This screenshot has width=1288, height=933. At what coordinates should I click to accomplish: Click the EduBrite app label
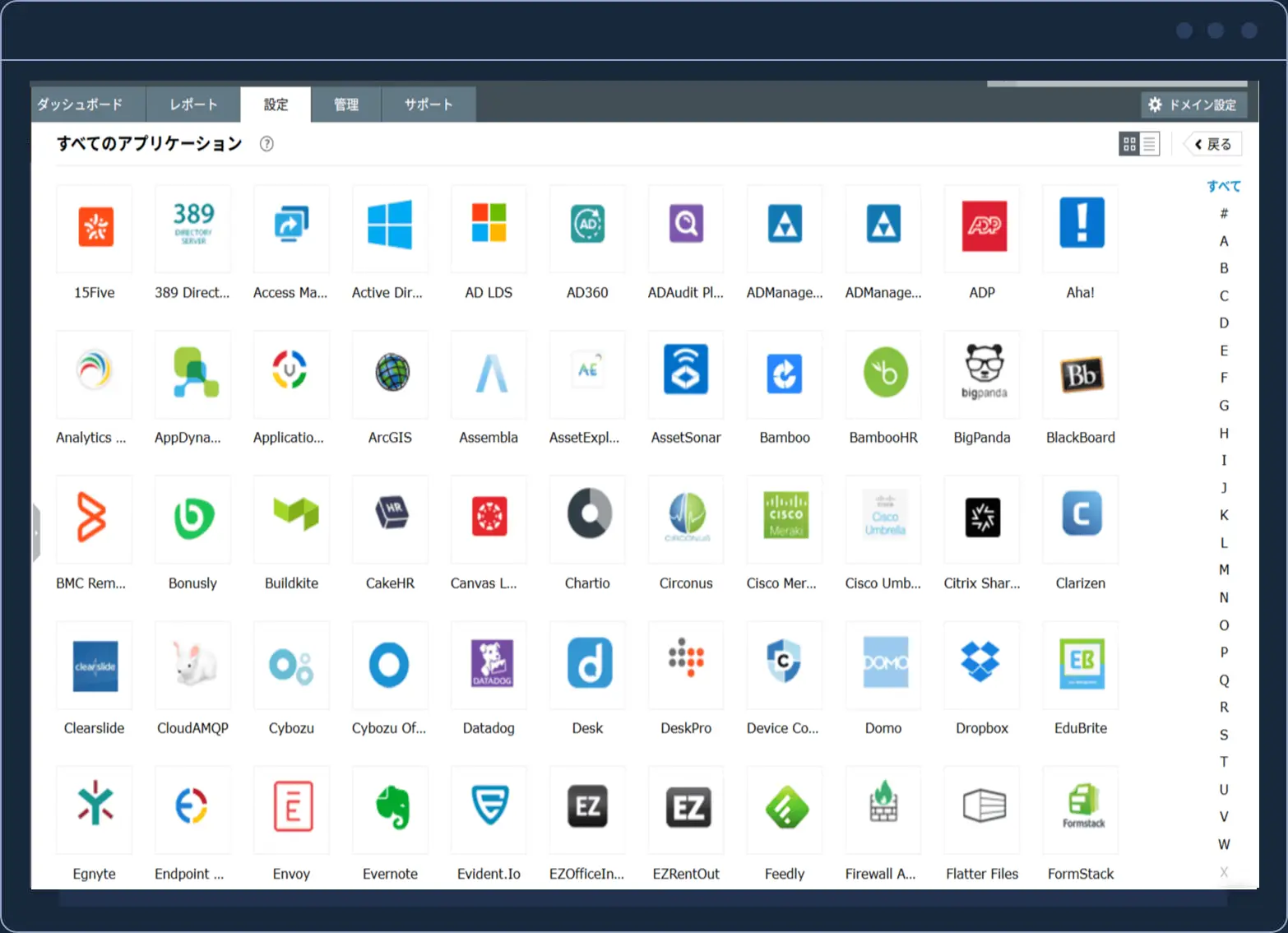[x=1081, y=728]
